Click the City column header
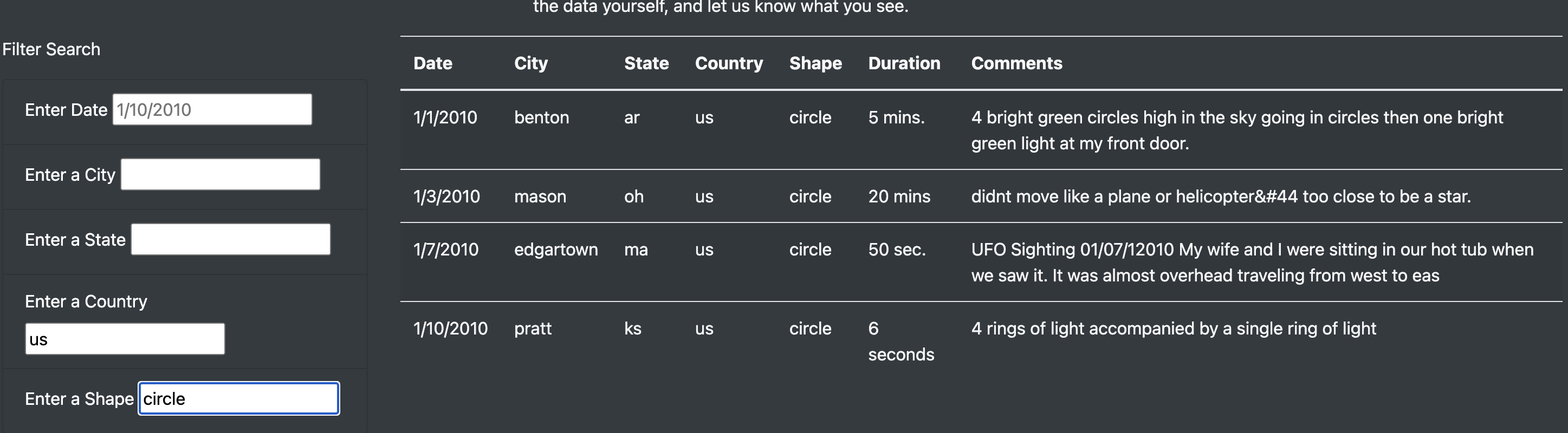 click(531, 63)
